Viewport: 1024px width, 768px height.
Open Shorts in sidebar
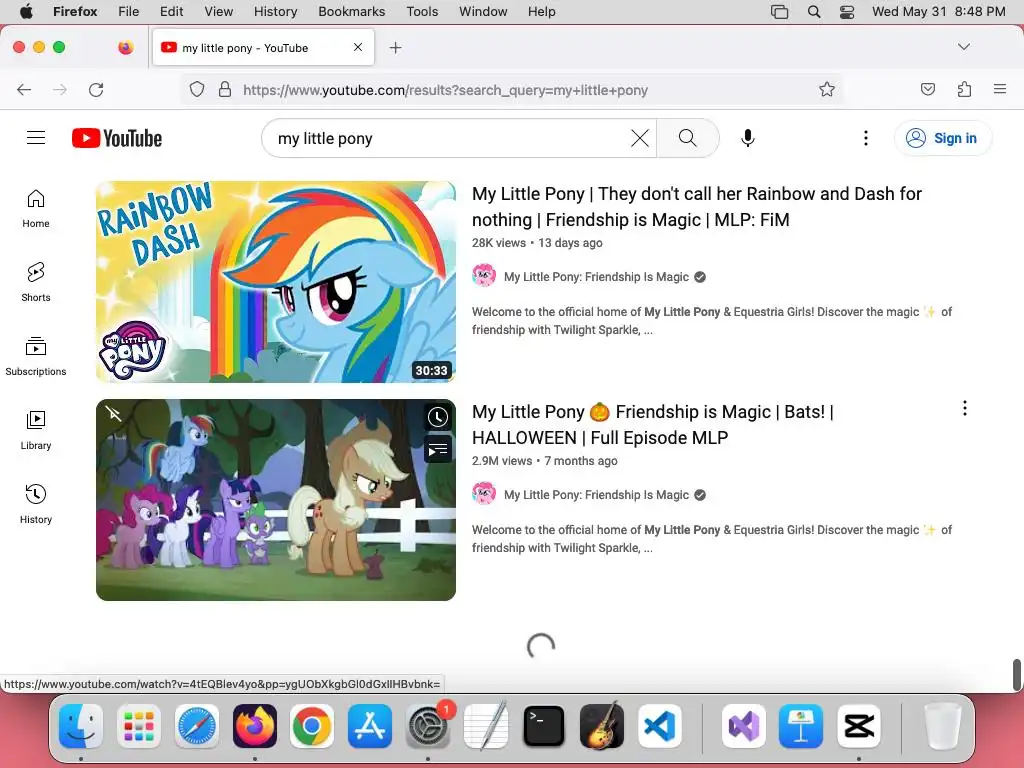pyautogui.click(x=36, y=283)
